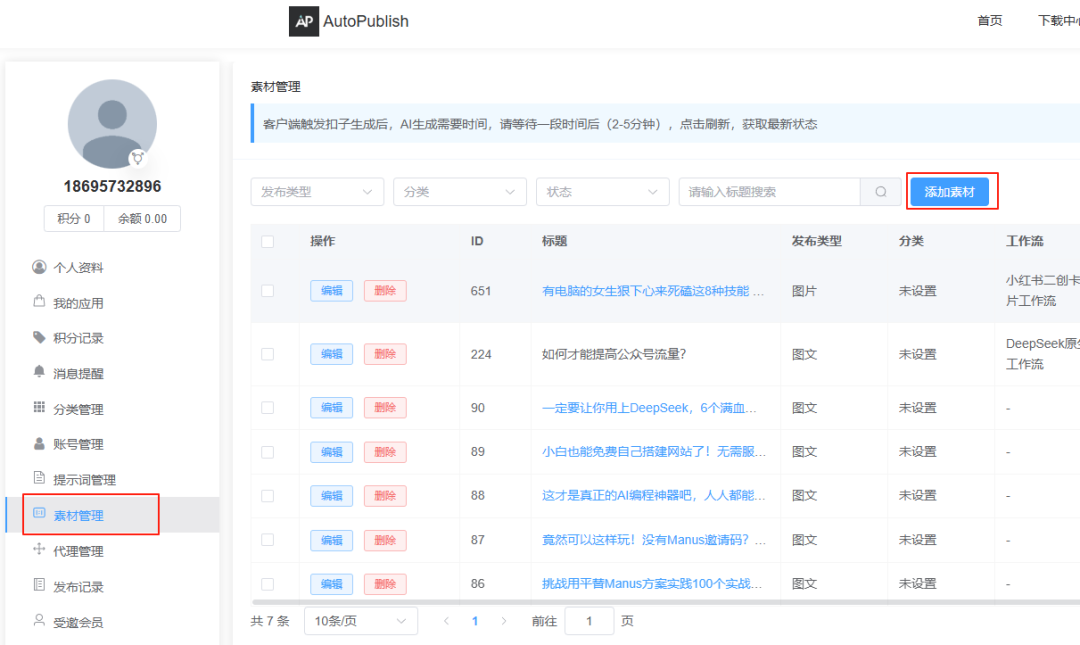Click the 前往 page number input
This screenshot has width=1080, height=645.
click(589, 621)
